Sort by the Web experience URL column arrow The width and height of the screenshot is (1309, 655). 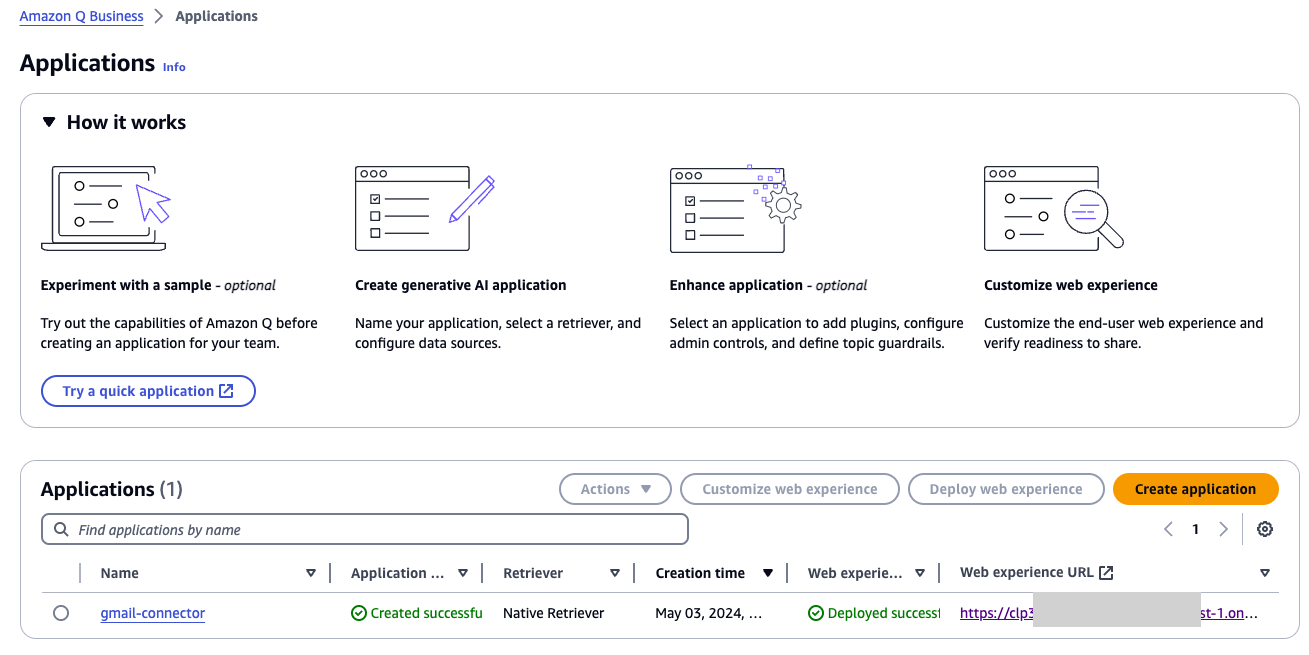coord(1265,573)
